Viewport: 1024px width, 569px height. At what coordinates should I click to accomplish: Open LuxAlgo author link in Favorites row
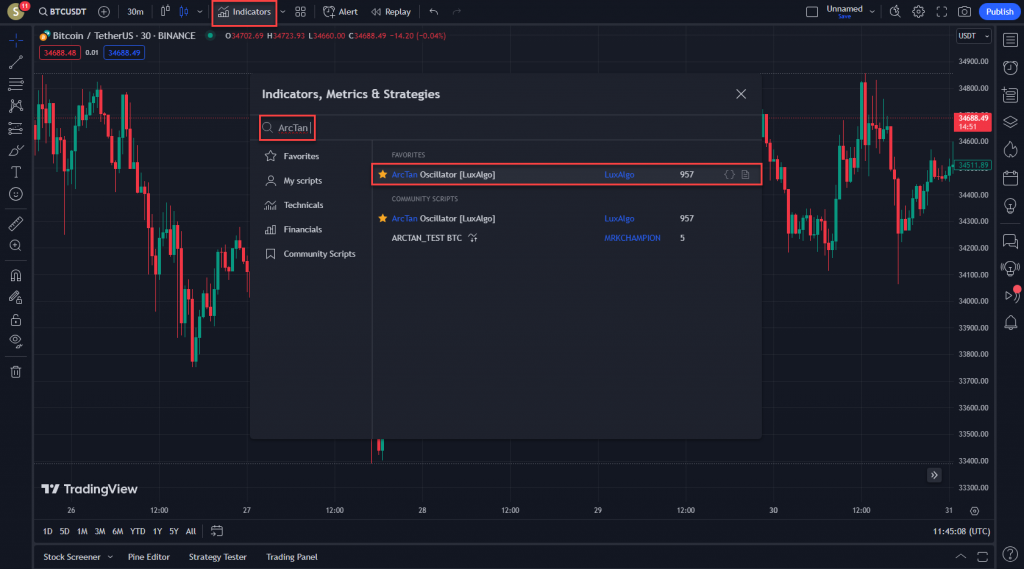pyautogui.click(x=619, y=174)
